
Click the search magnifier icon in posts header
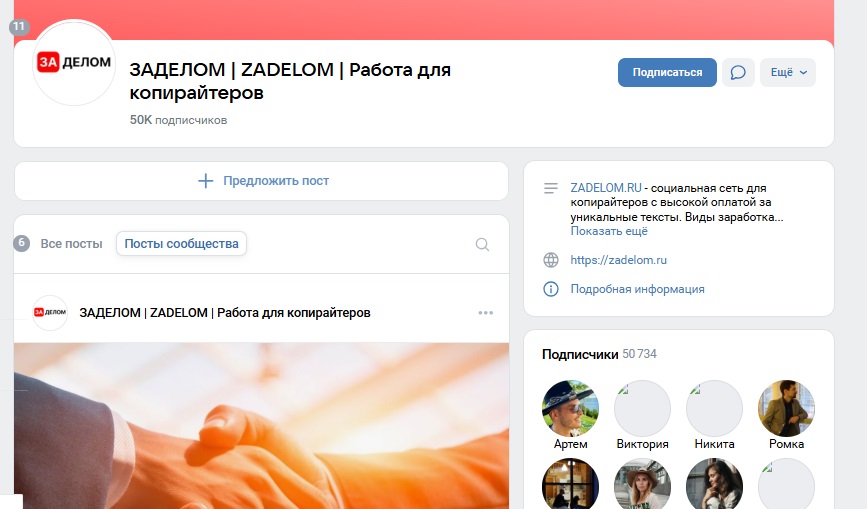[x=482, y=244]
